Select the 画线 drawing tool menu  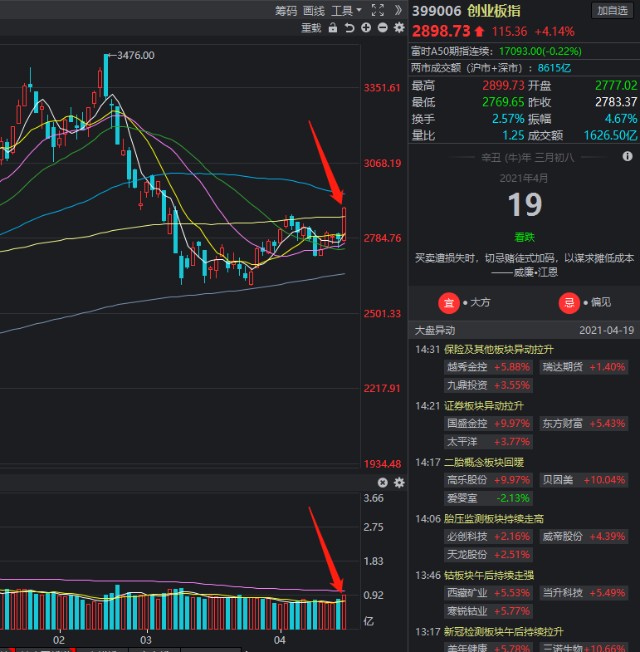coord(314,11)
